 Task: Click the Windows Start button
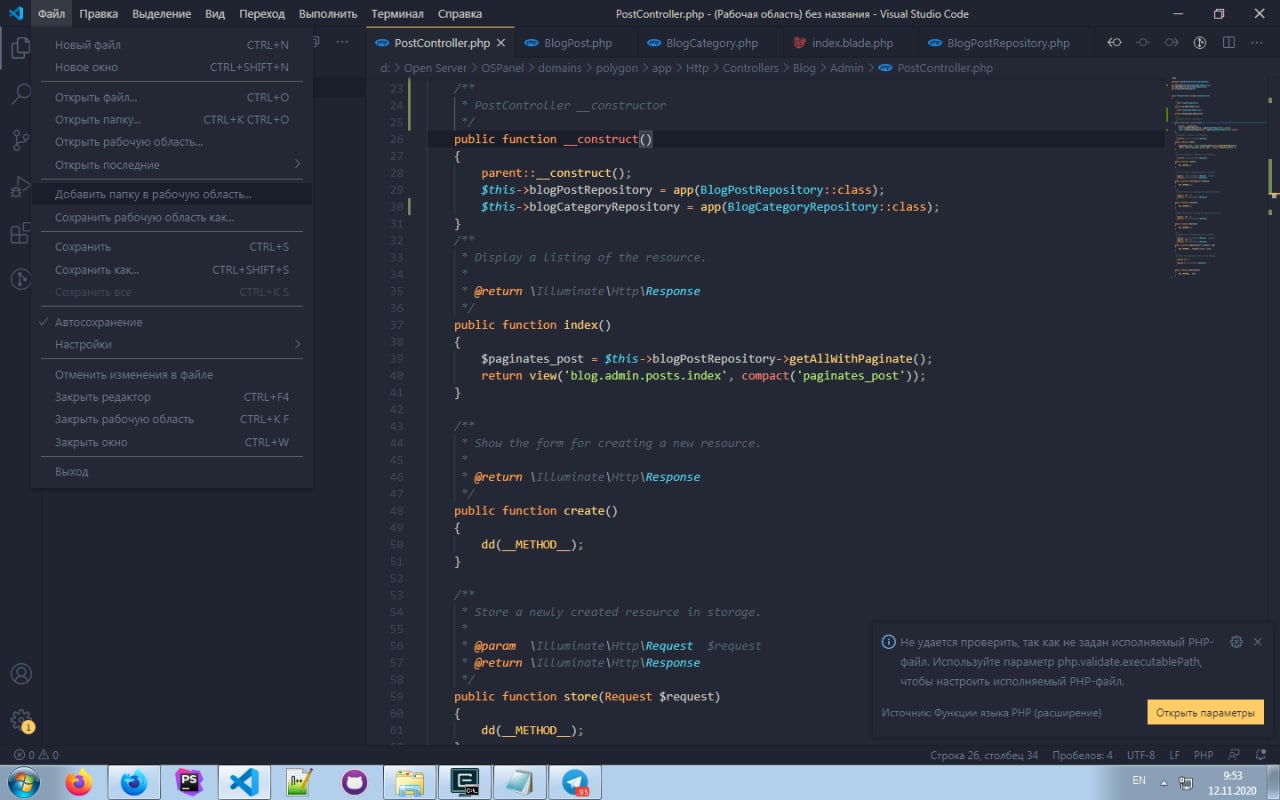22,782
